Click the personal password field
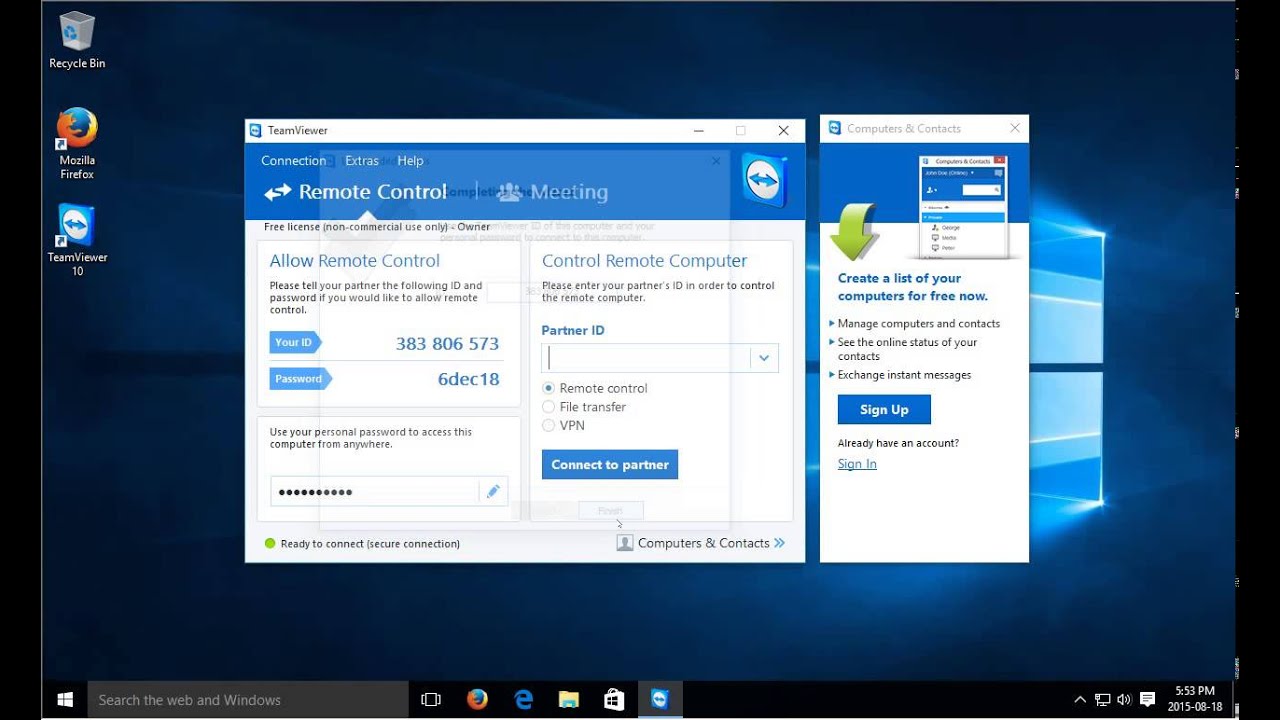Screen dimensions: 1280x720 pyautogui.click(x=374, y=491)
